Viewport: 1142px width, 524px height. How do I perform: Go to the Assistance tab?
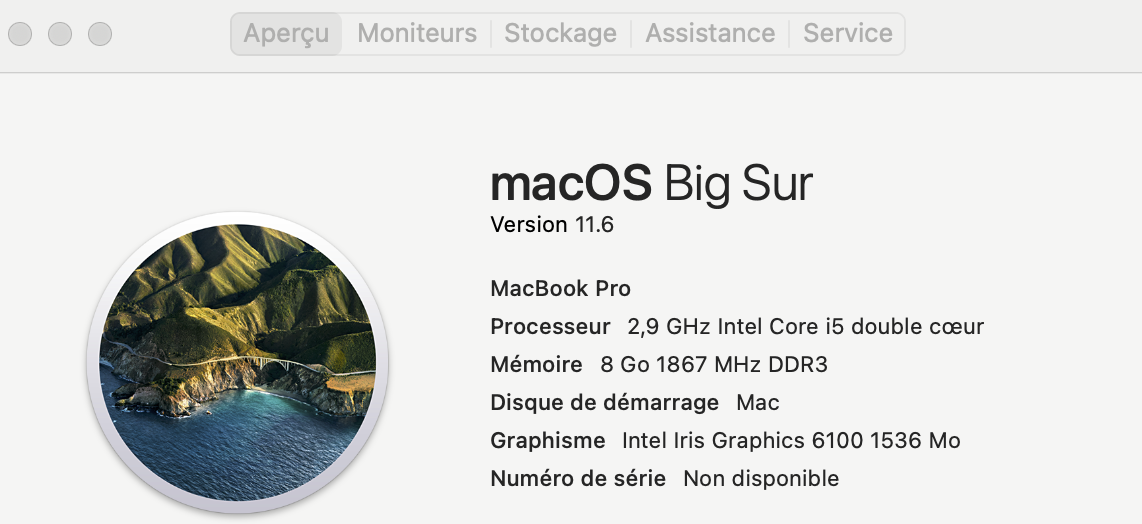[x=710, y=33]
